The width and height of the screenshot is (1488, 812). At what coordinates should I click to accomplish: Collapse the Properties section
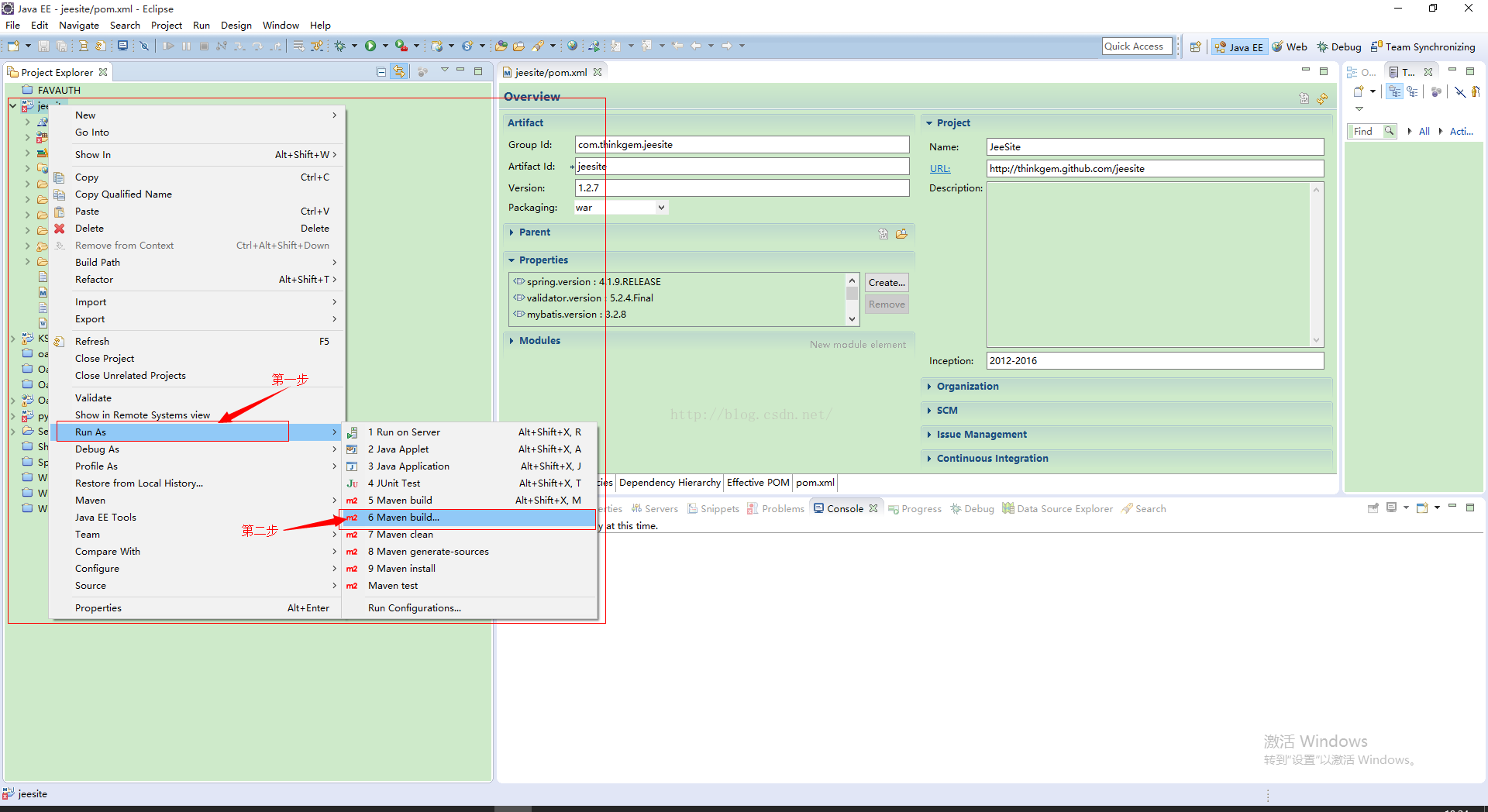pyautogui.click(x=511, y=260)
